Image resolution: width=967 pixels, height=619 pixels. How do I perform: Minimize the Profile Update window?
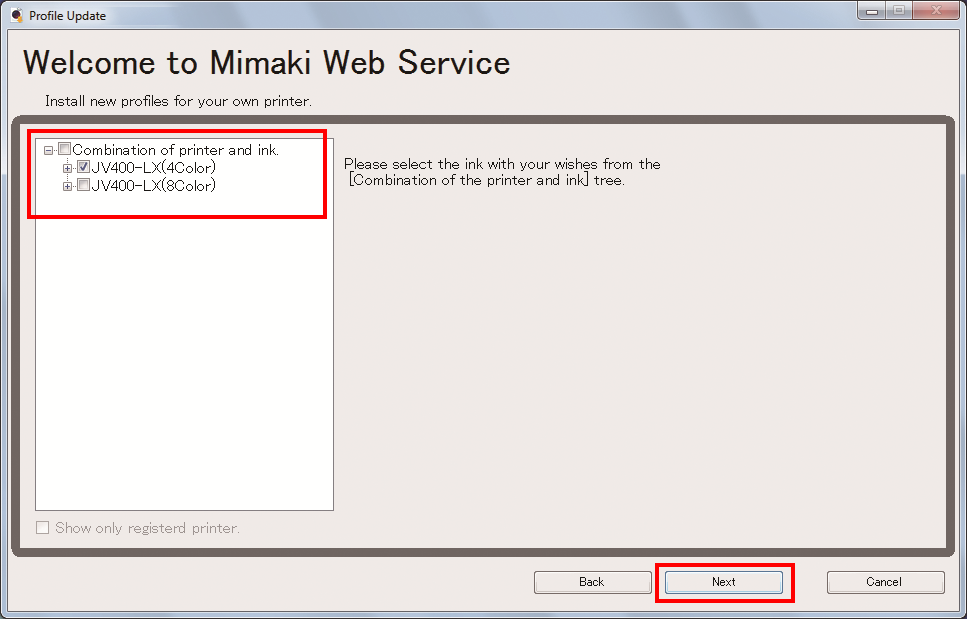click(x=872, y=11)
